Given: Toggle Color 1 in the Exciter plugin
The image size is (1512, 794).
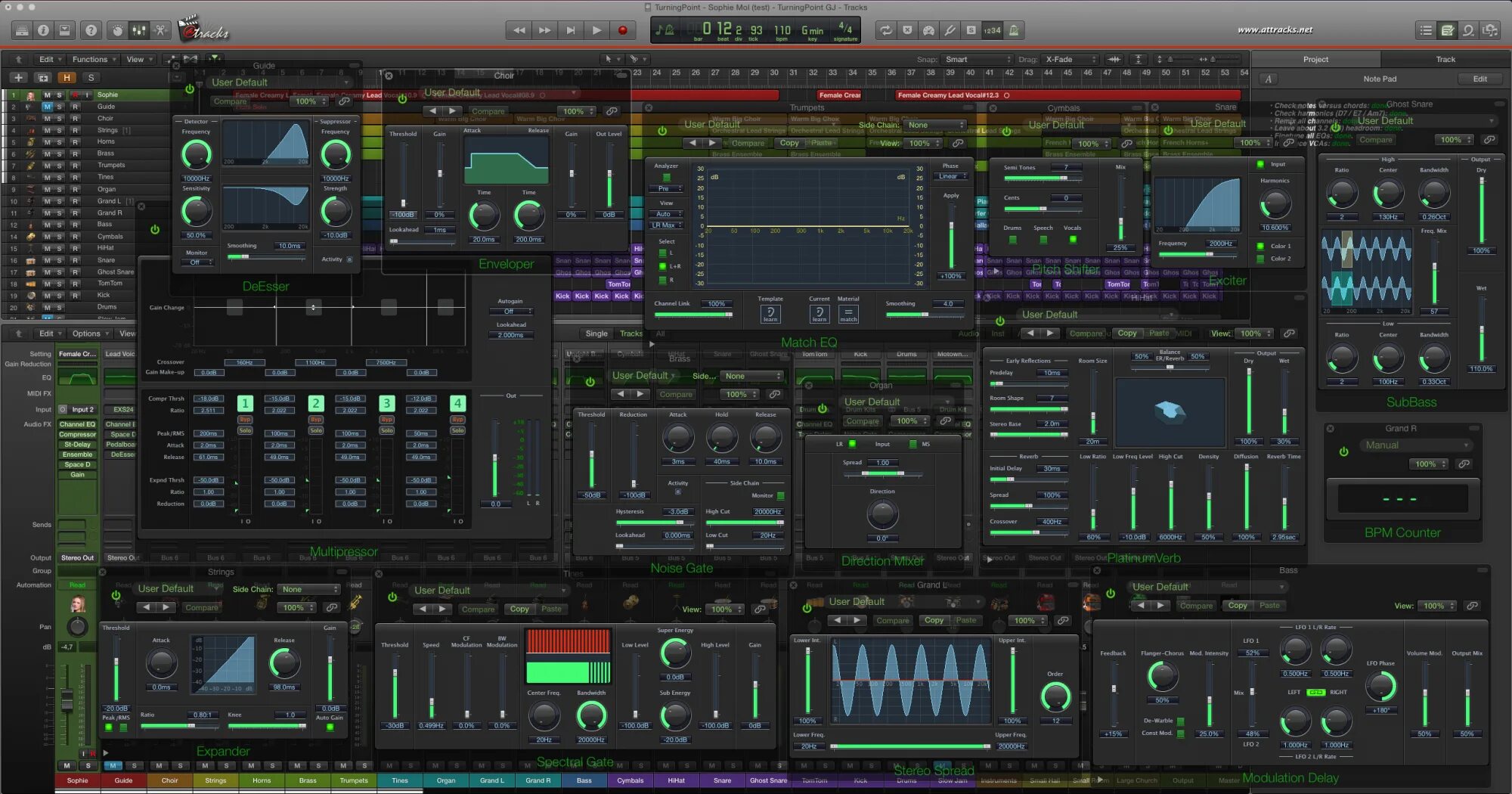Looking at the screenshot, I should pyautogui.click(x=1260, y=246).
